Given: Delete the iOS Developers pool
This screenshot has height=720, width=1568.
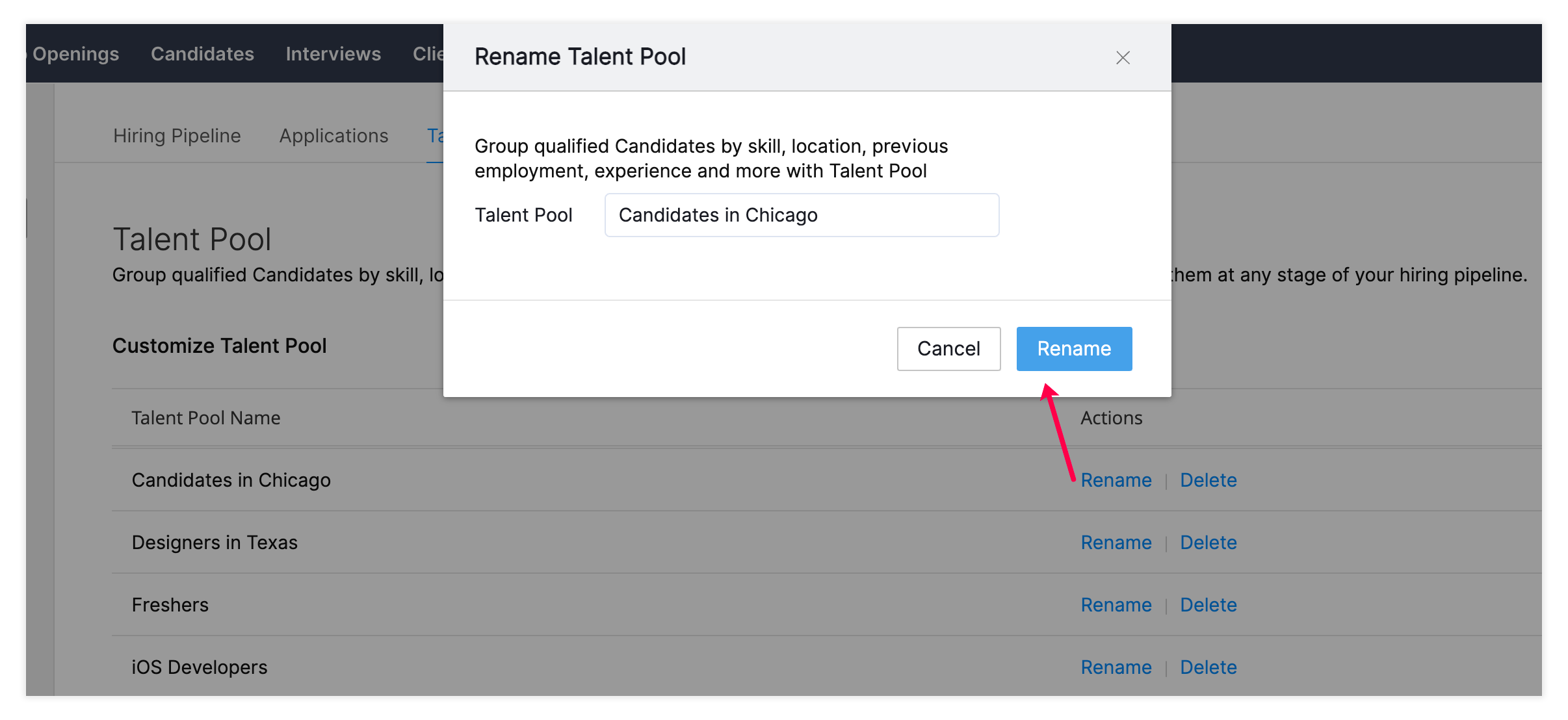Looking at the screenshot, I should click(x=1208, y=667).
